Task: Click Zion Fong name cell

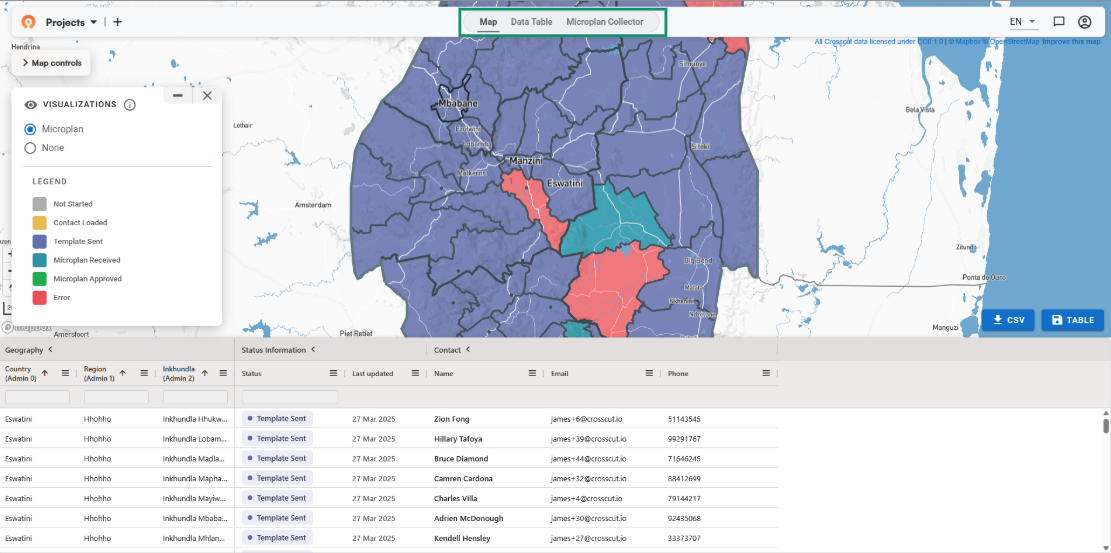Action: pos(451,419)
